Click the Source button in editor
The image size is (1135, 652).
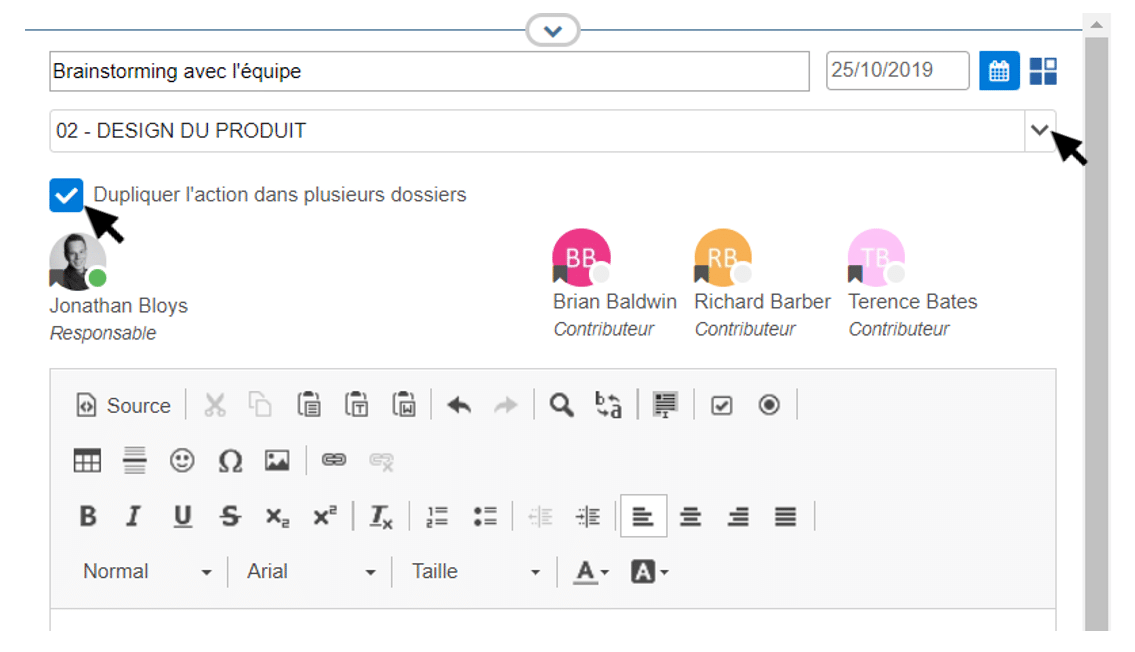click(x=125, y=405)
